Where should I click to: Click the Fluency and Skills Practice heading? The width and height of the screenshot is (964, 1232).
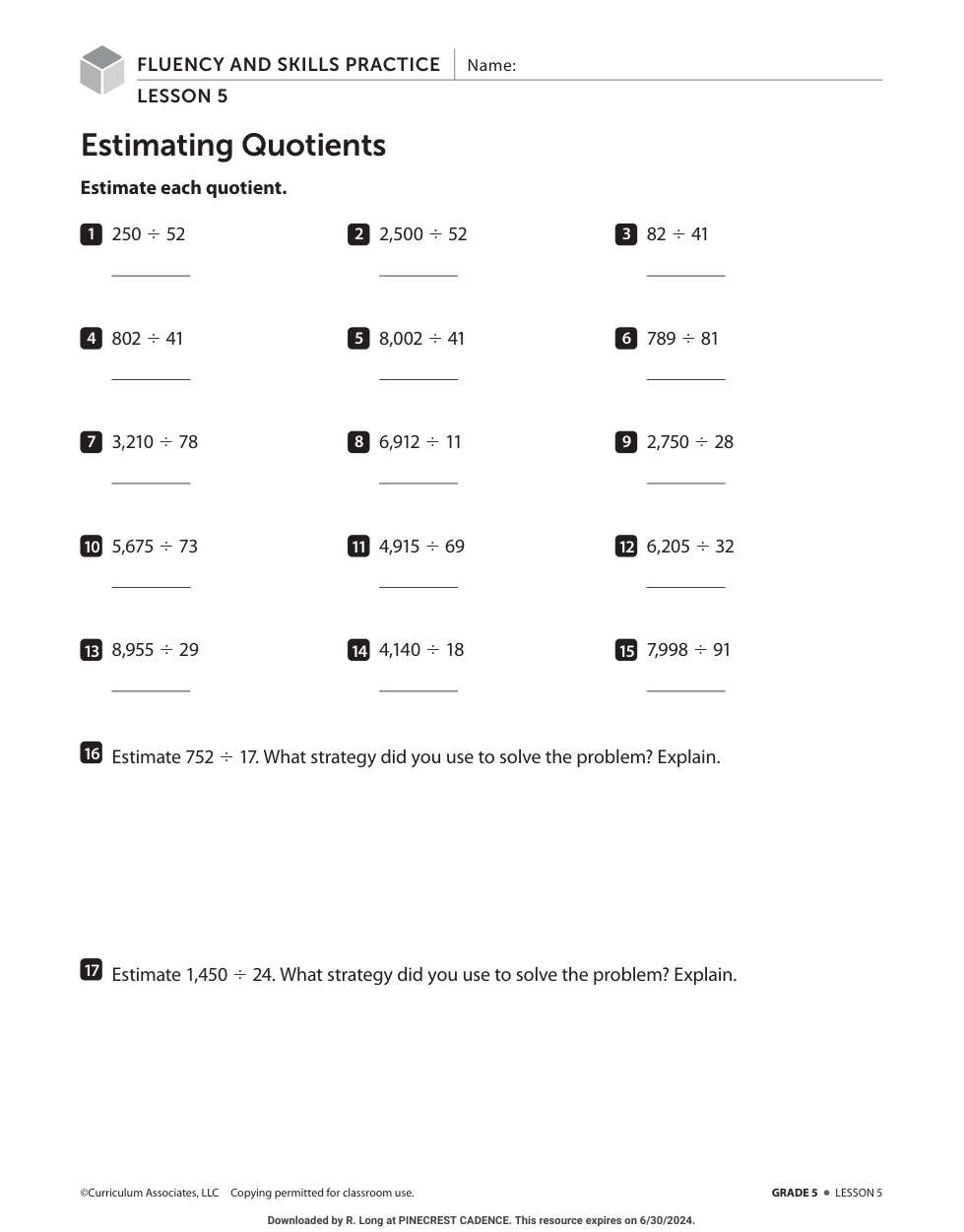click(x=289, y=65)
